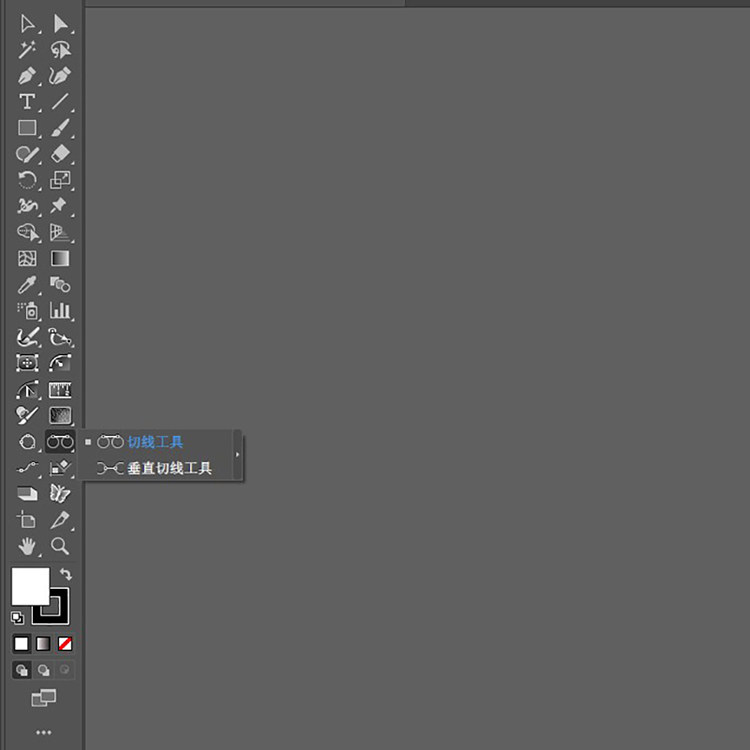
Task: Select the Shaper tool
Action: click(x=27, y=154)
